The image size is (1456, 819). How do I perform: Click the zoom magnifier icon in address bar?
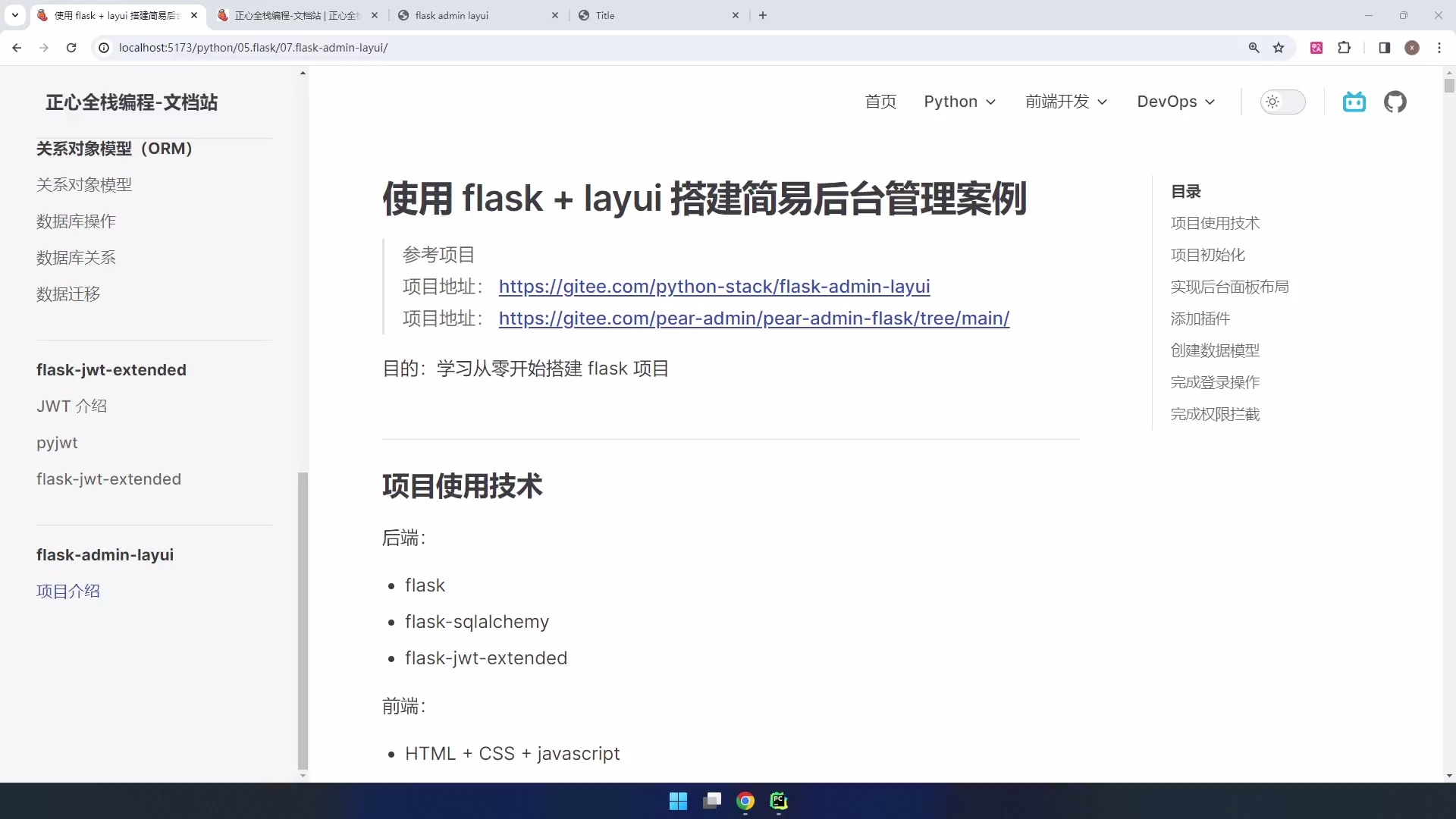[x=1254, y=47]
